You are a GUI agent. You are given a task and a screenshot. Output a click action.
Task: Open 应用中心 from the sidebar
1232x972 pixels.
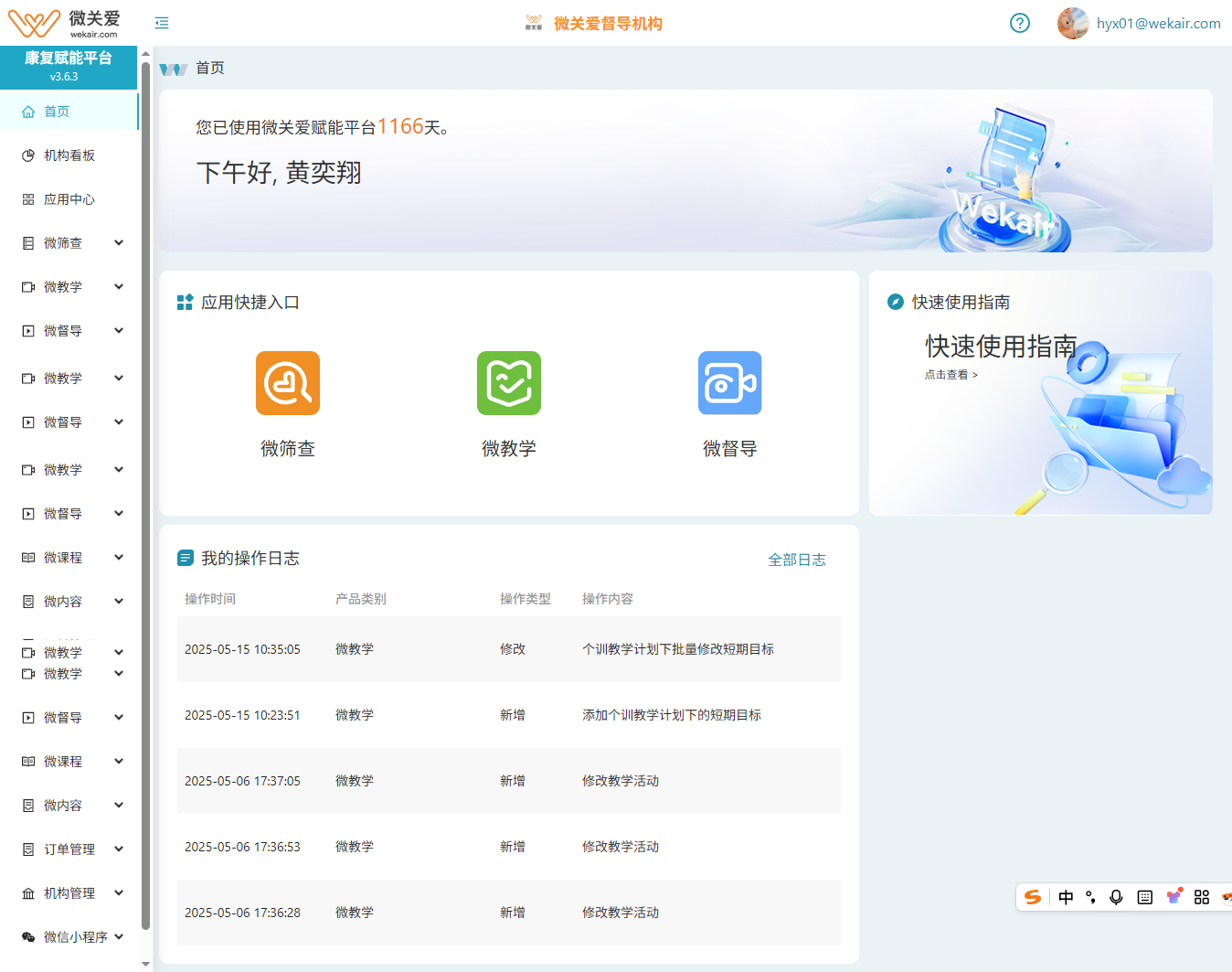(69, 199)
